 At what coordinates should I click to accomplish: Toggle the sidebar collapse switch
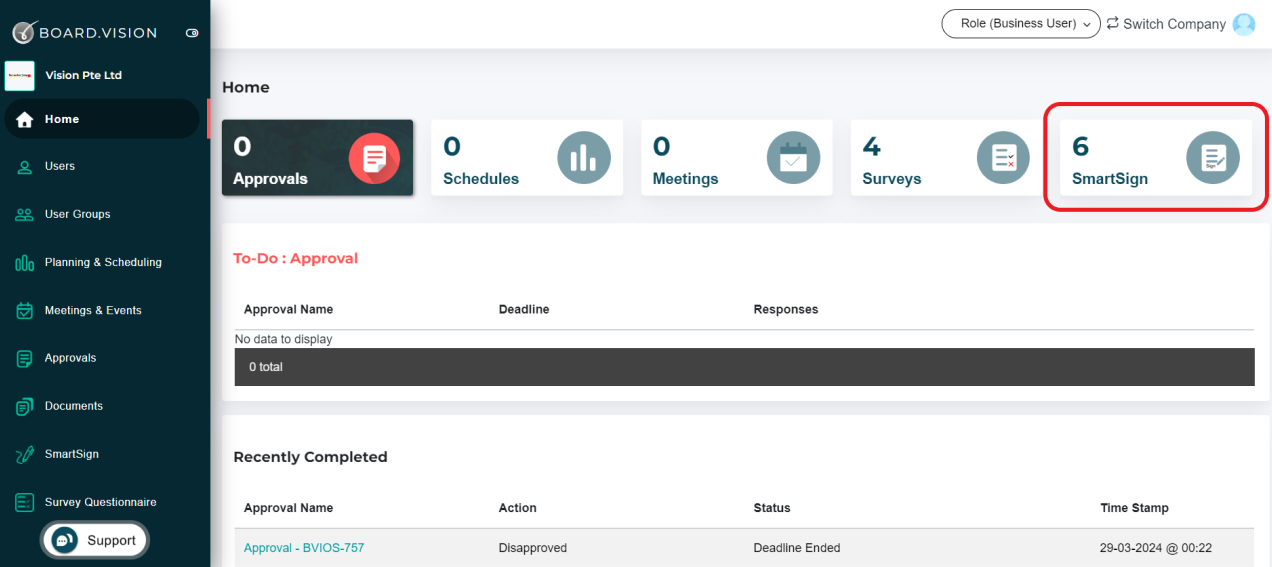point(192,33)
